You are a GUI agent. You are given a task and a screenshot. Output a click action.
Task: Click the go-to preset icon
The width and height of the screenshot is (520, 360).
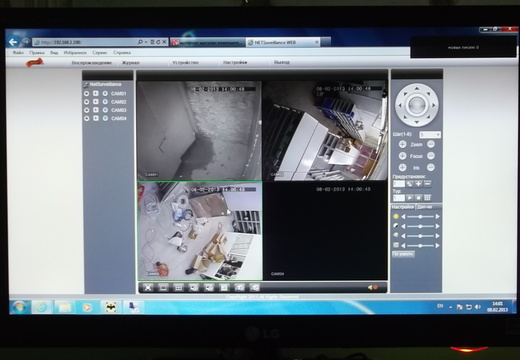point(409,184)
